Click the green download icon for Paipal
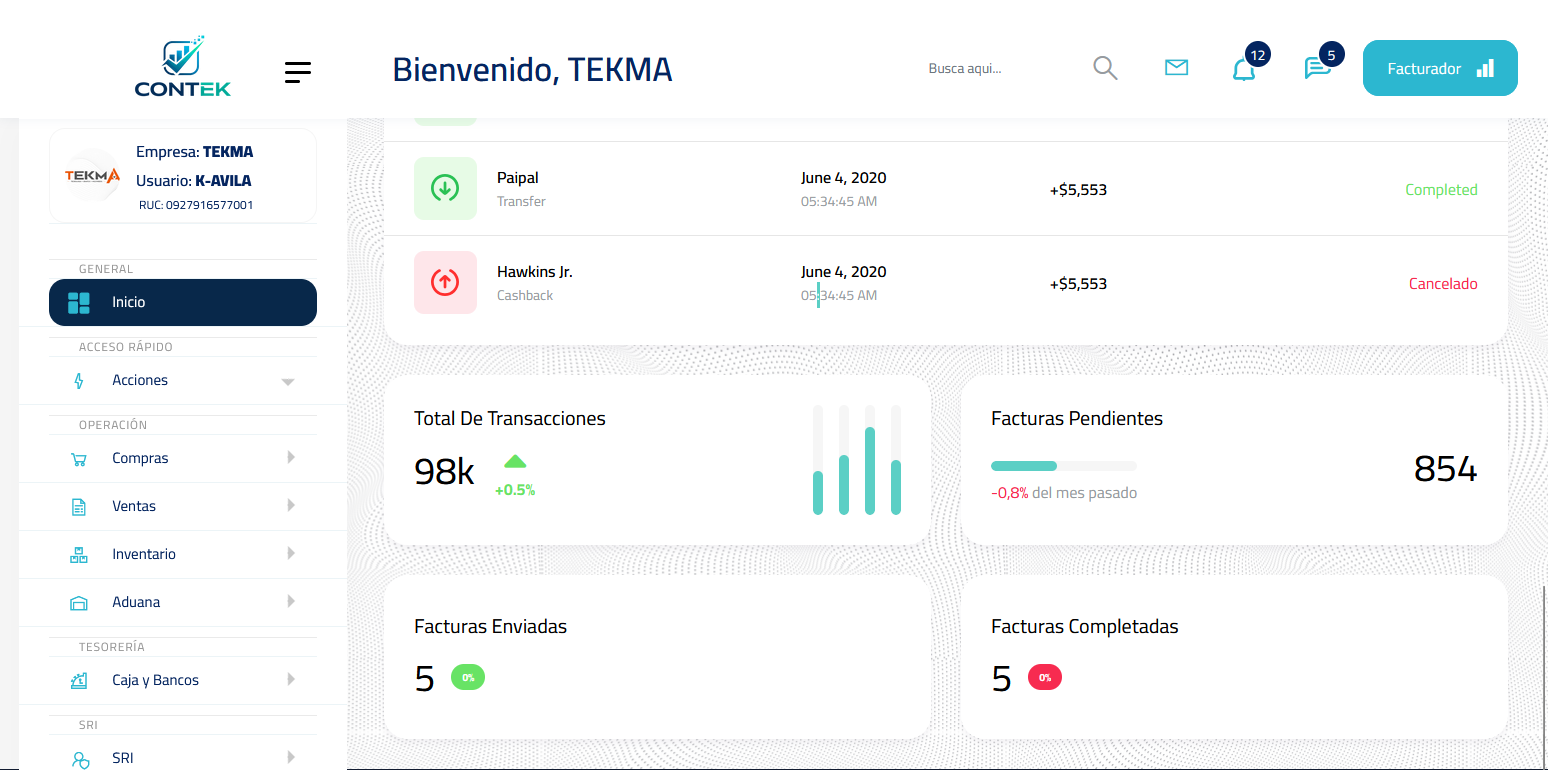The image size is (1548, 770). (445, 188)
